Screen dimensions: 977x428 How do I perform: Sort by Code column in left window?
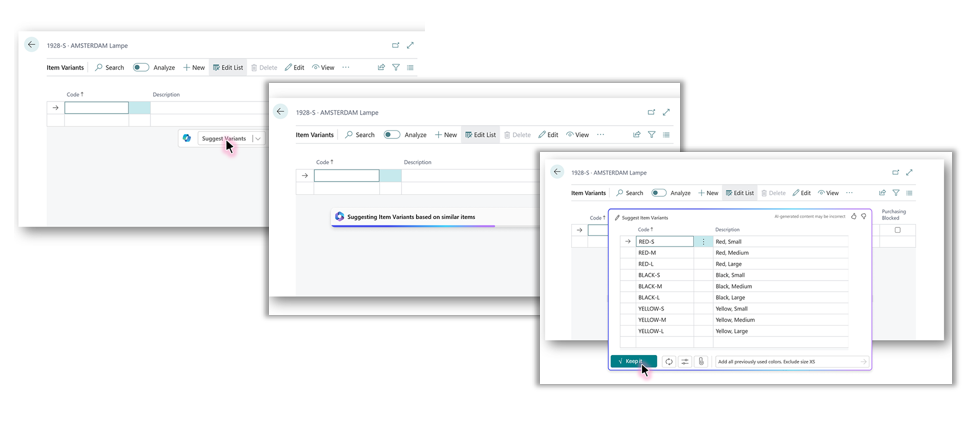(75, 95)
